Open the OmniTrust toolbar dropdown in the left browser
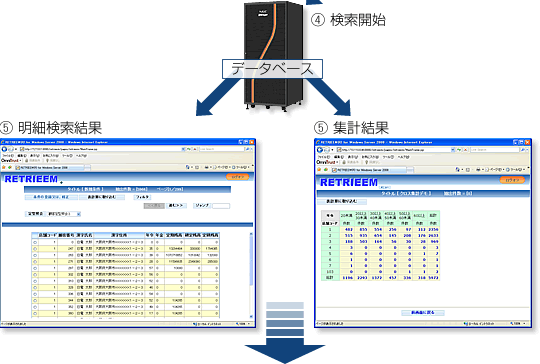Screen dimensions: 540x364 pos(21,161)
